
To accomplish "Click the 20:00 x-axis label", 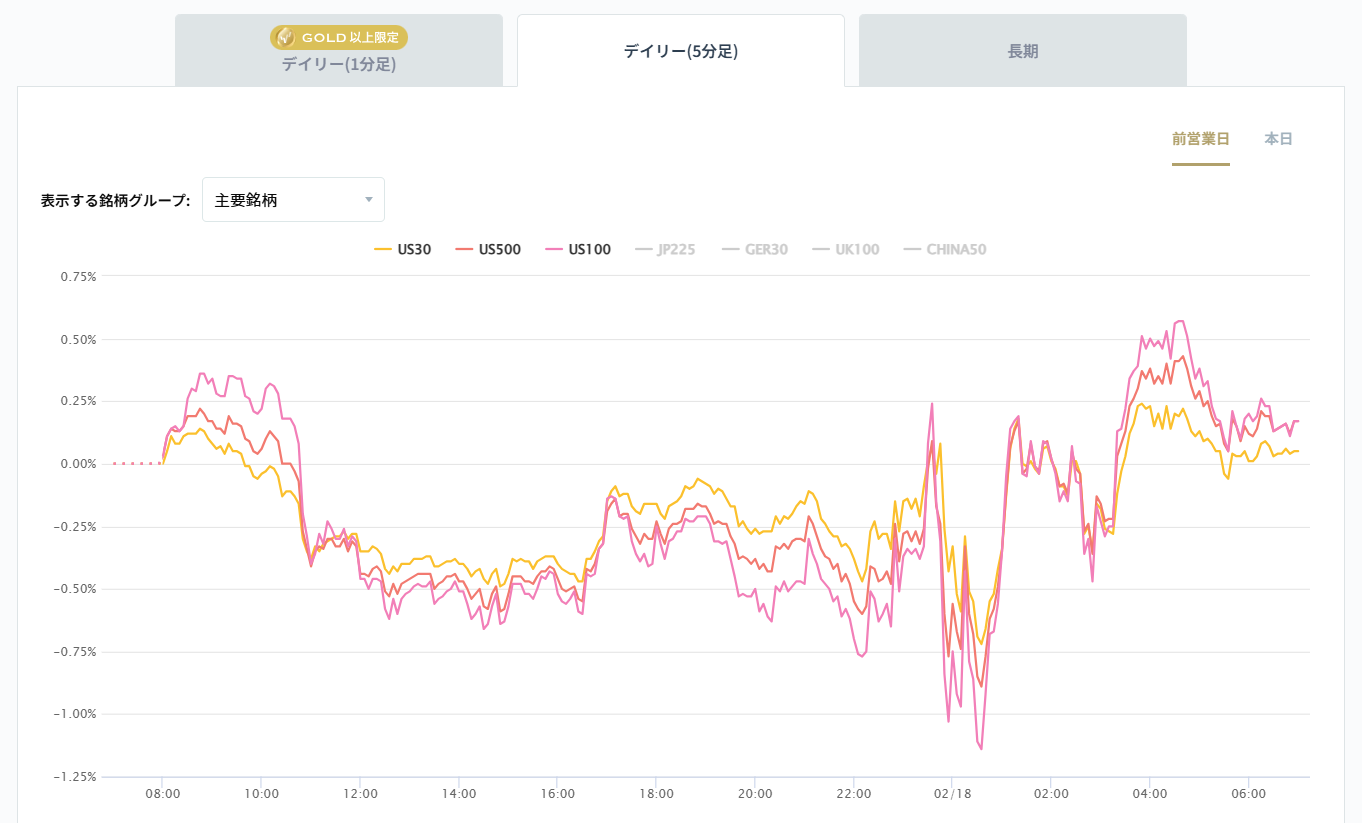I will [x=755, y=794].
